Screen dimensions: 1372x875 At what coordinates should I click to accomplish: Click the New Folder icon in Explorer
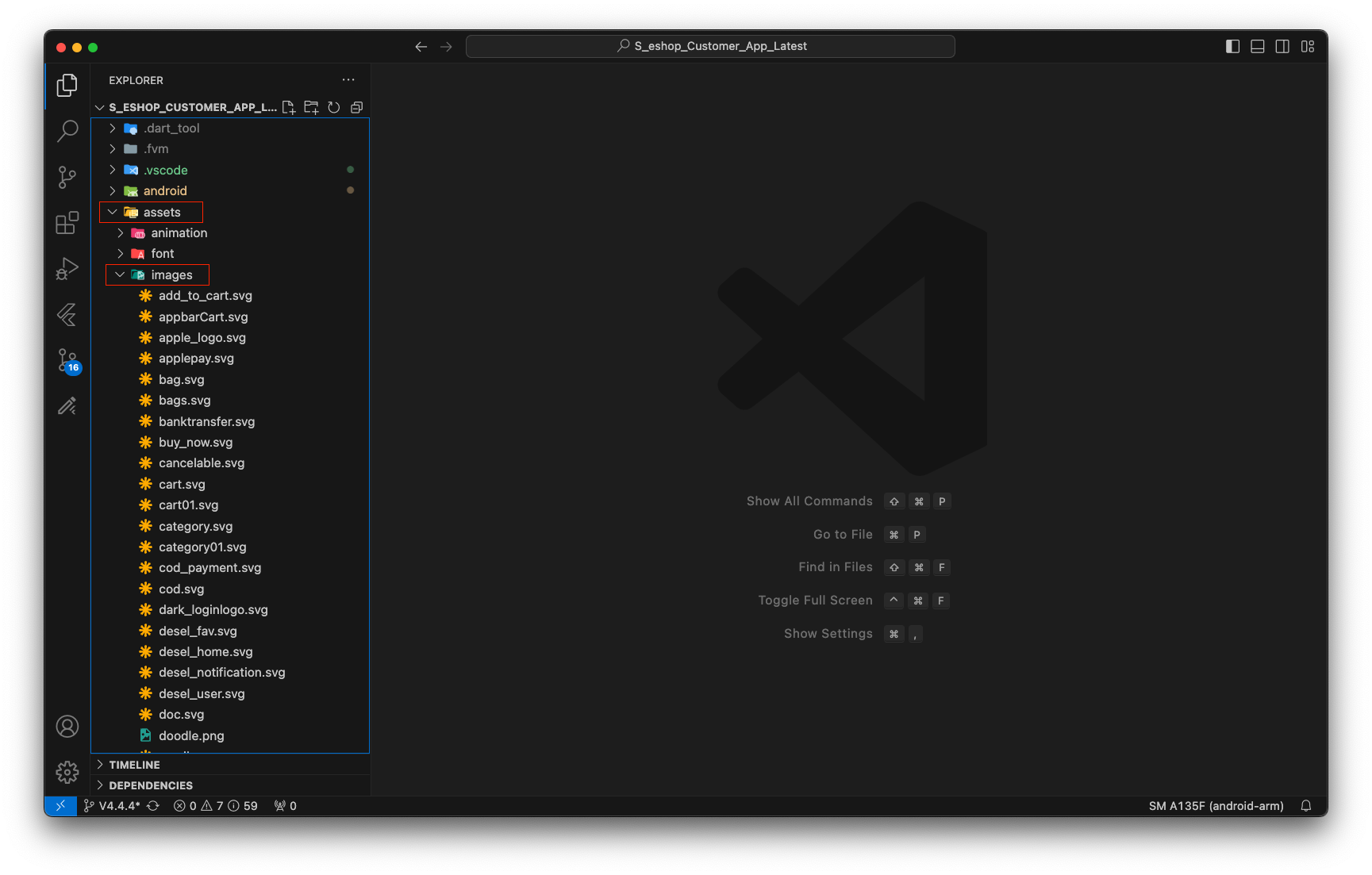point(311,107)
